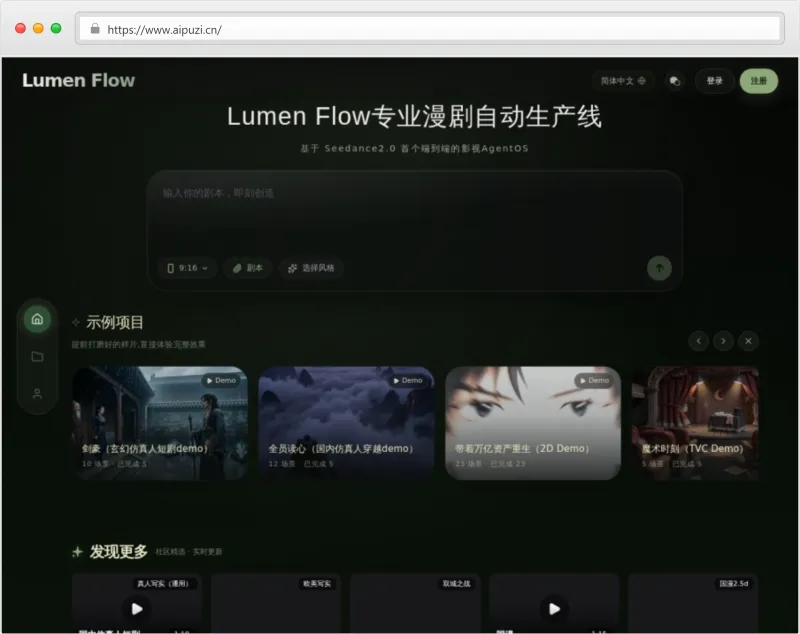The image size is (800, 634).
Task: Click Demo badge on 带着万亿资产重生 card
Action: [594, 381]
